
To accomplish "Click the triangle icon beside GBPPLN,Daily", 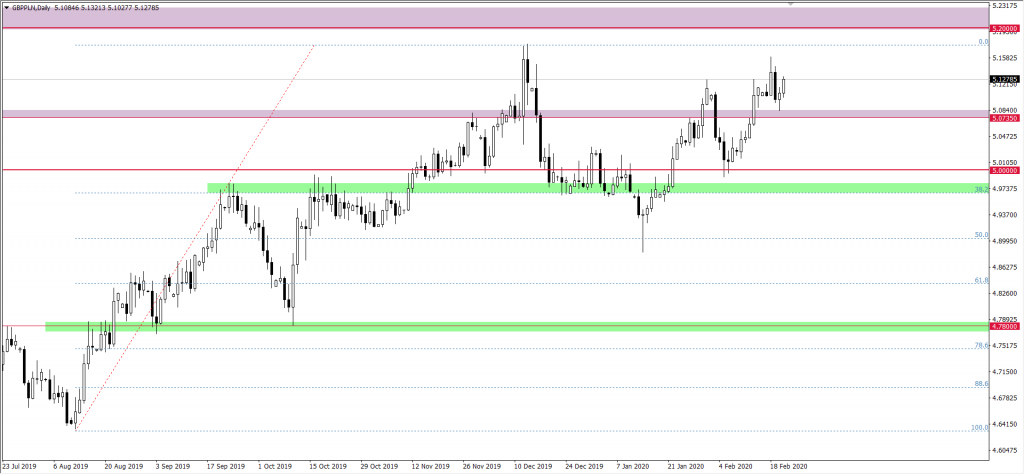I will [x=7, y=8].
